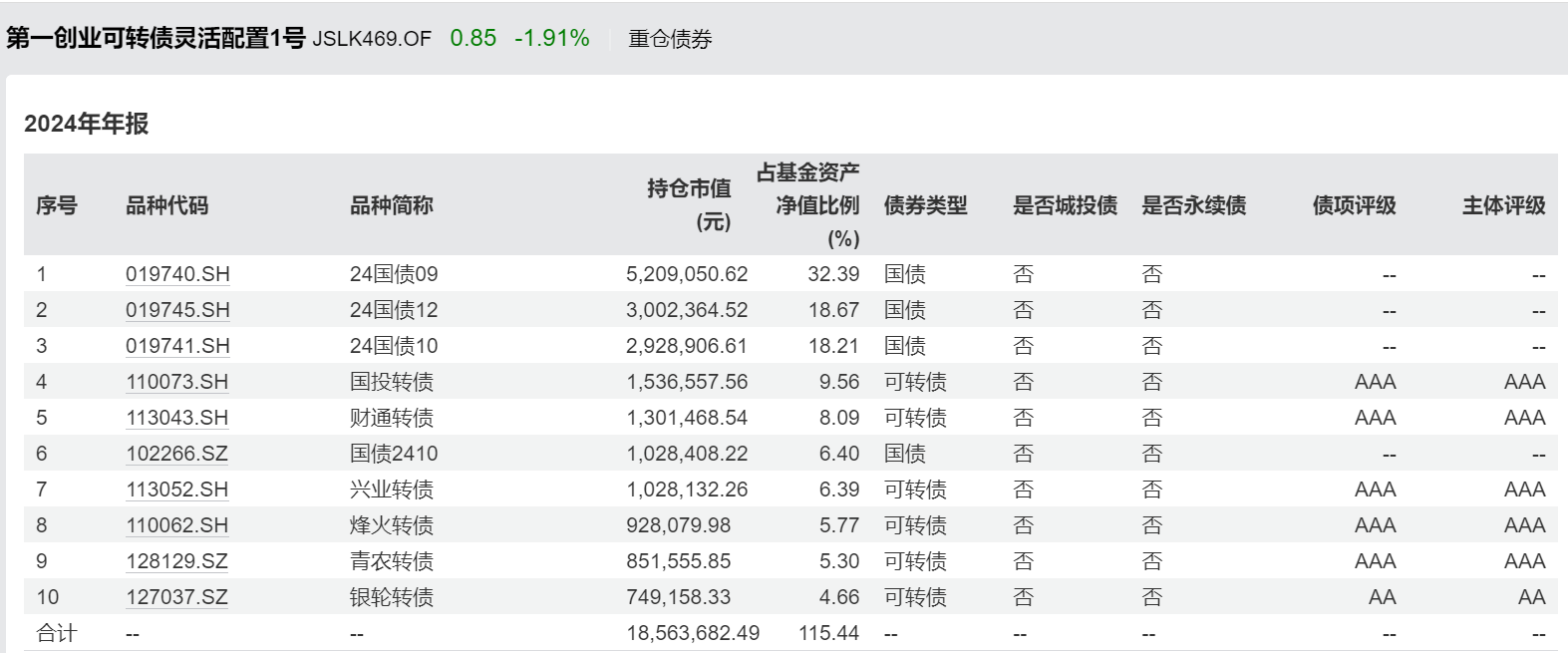Click the 占基金资产净值比例(%) column header
This screenshot has height=653, width=1568.
coord(808,205)
